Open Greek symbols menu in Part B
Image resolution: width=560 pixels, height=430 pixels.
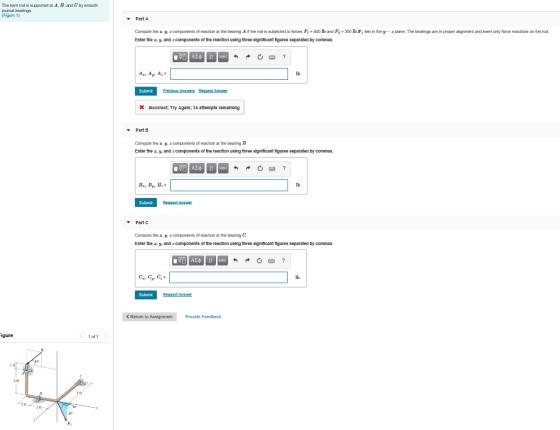pyautogui.click(x=197, y=168)
